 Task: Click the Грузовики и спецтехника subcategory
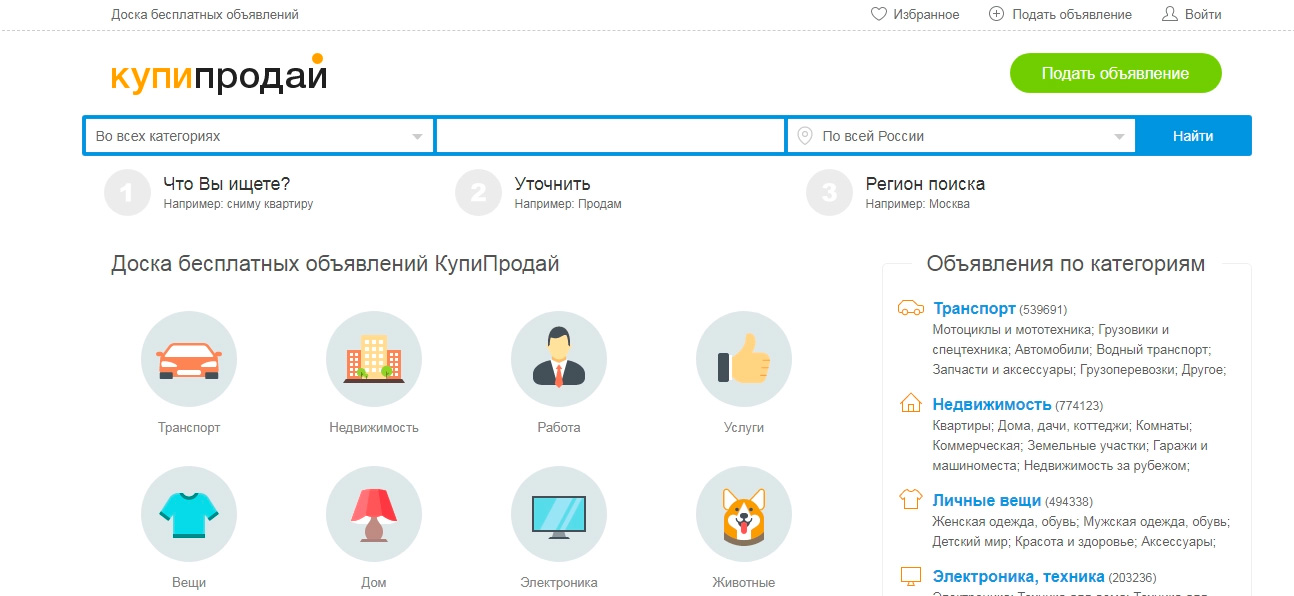point(1051,339)
